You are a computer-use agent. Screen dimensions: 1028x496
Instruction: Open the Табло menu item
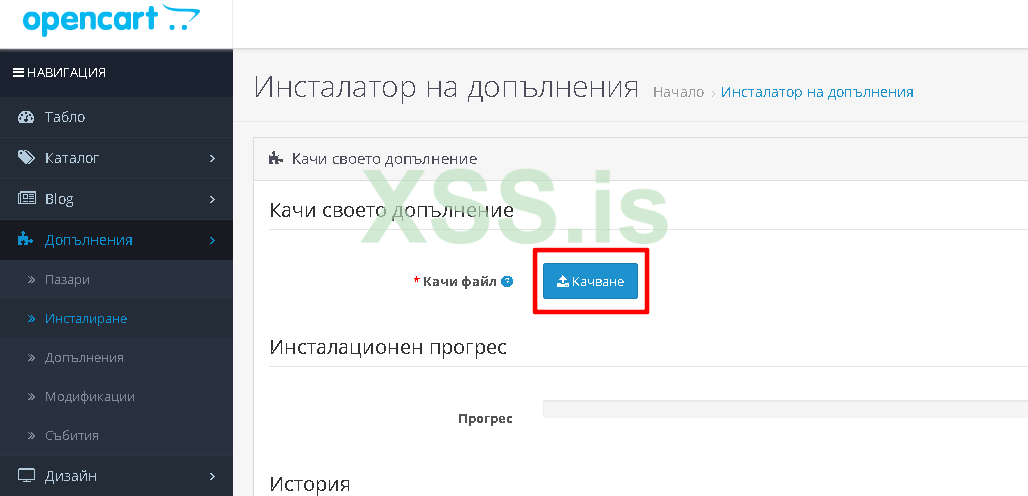click(116, 117)
